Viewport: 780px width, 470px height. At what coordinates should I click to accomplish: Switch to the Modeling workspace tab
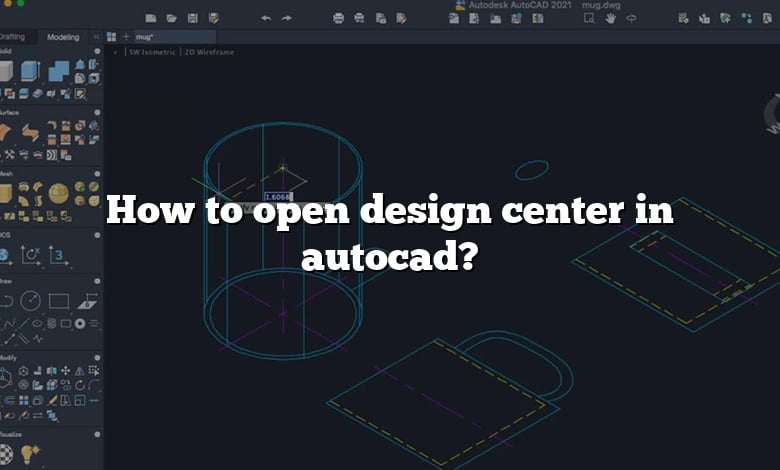63,37
